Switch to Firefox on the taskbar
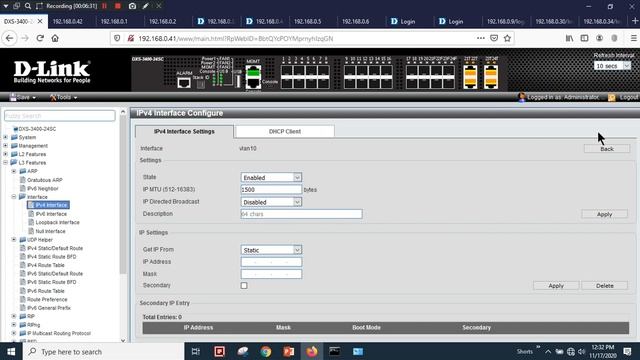640x360 pixels. click(x=312, y=351)
